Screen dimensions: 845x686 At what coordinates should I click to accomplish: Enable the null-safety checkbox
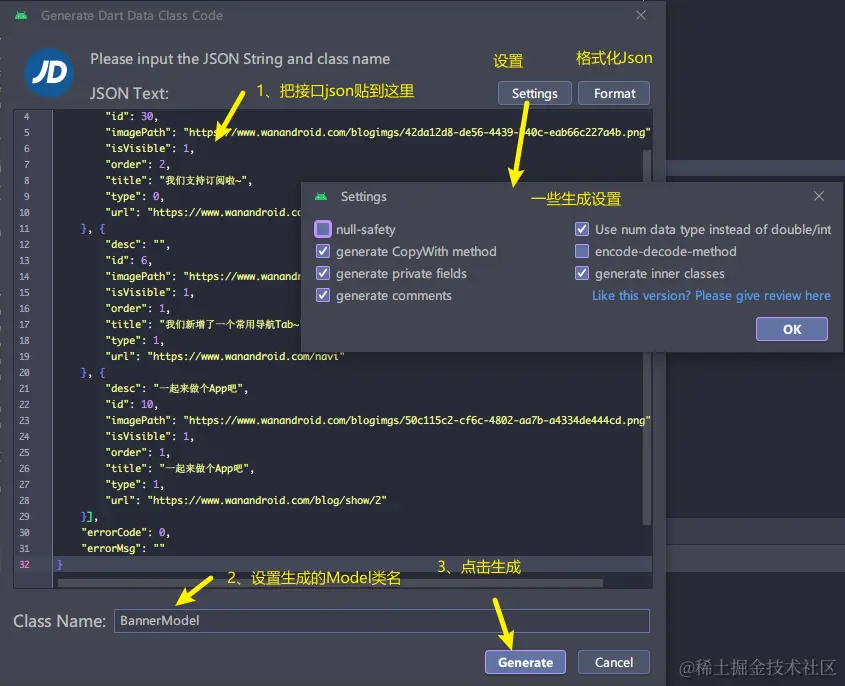pos(321,229)
